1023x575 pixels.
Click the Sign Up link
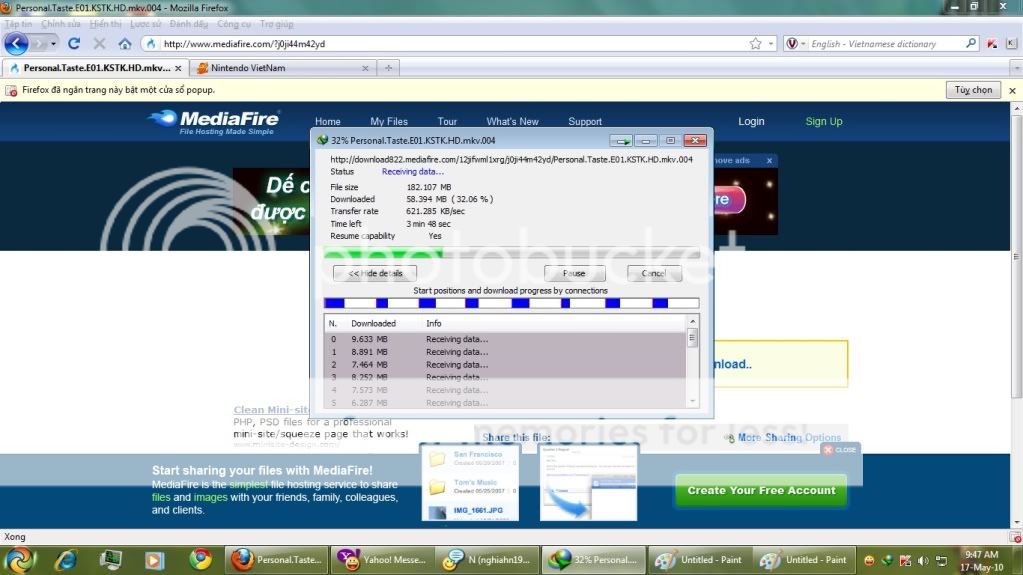(x=823, y=121)
